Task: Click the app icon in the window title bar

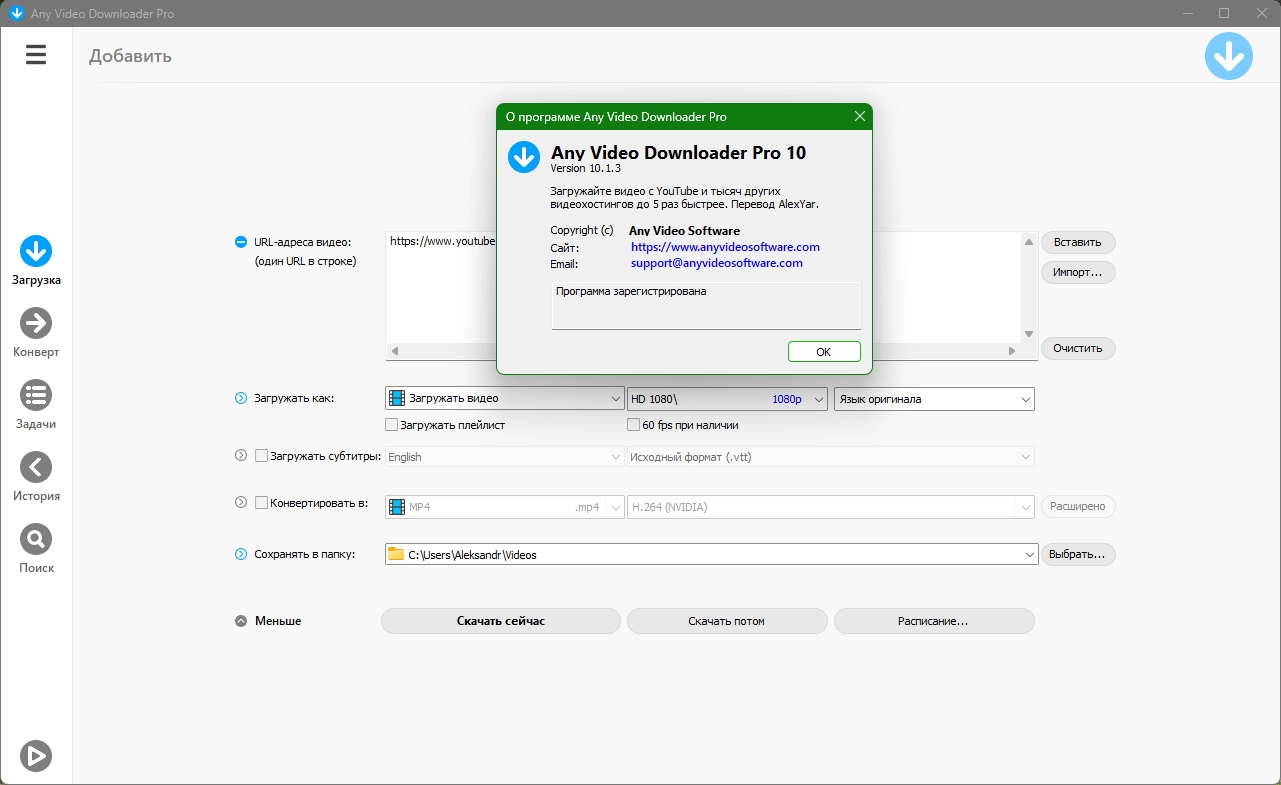Action: tap(16, 13)
